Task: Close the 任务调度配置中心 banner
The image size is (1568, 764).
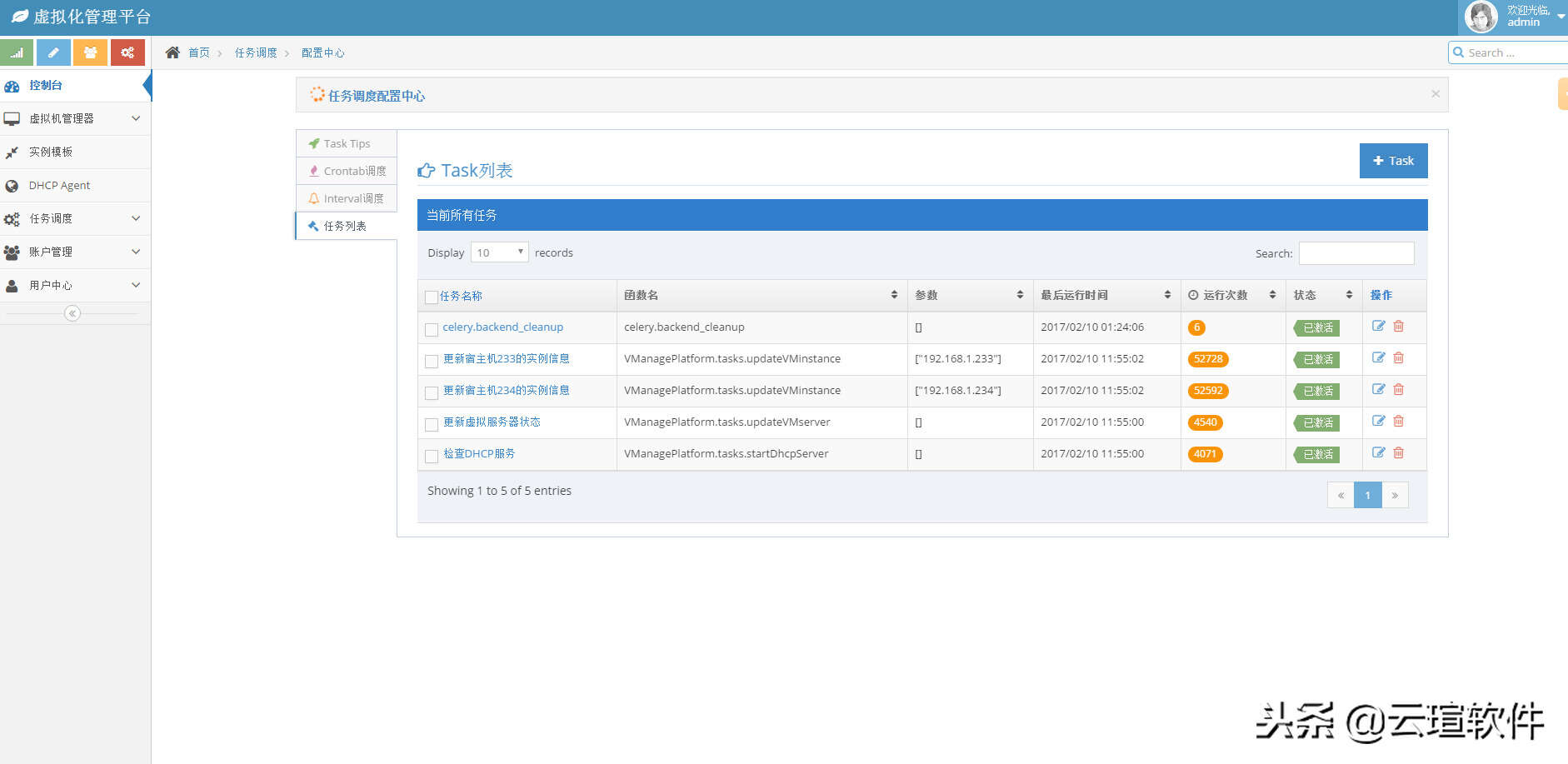Action: pyautogui.click(x=1436, y=94)
